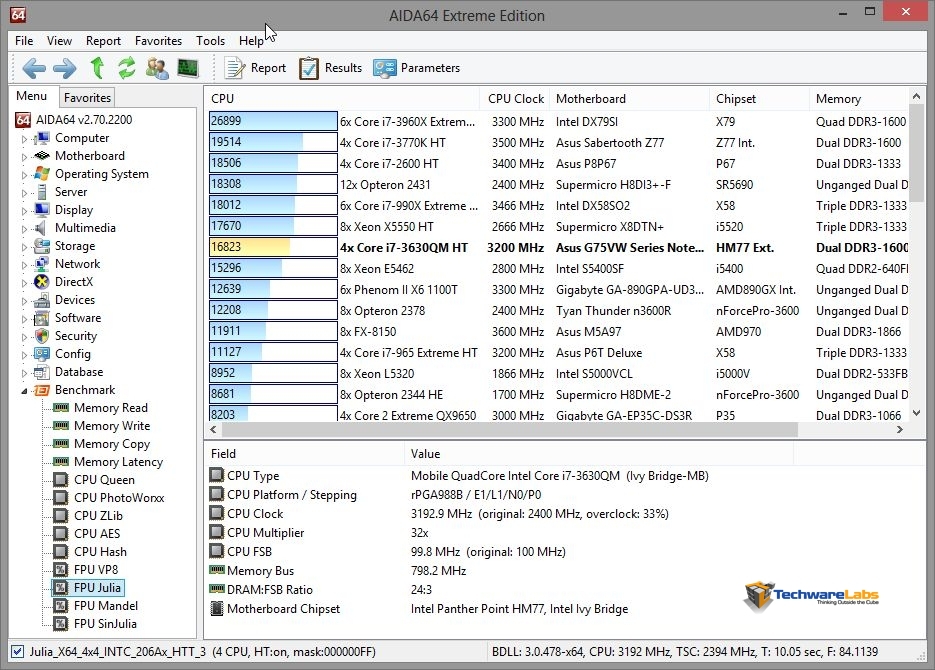Click the 8952 score bar
The width and height of the screenshot is (935, 670).
pos(273,373)
